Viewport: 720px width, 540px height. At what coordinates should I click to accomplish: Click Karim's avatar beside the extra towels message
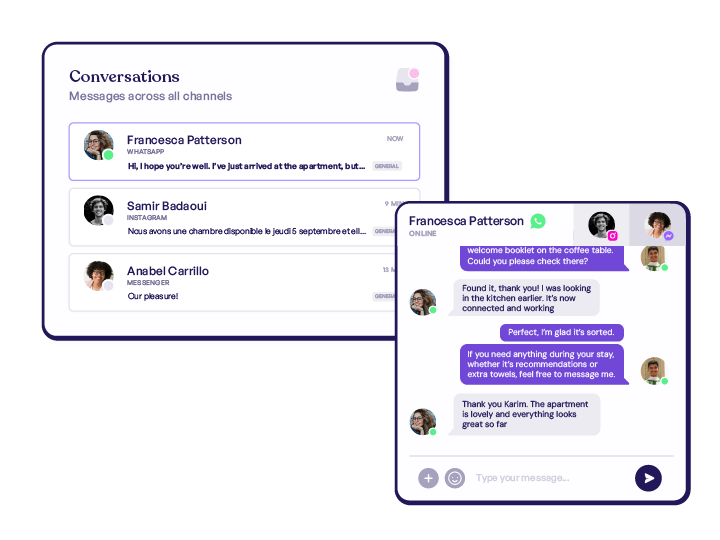pos(653,370)
